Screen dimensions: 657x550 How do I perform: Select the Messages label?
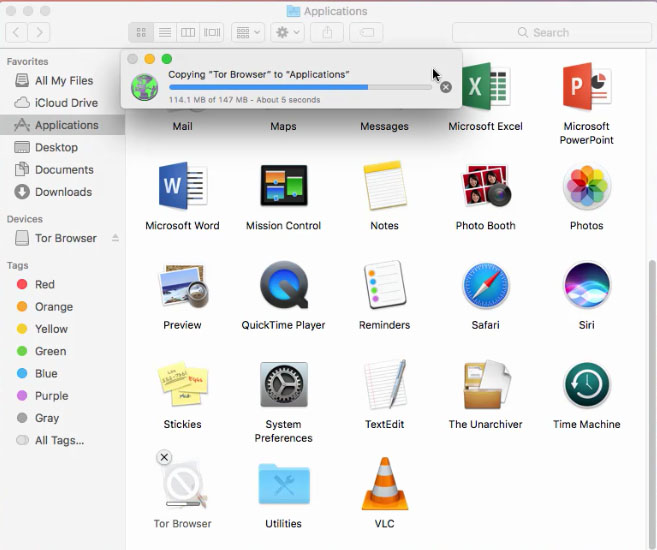pyautogui.click(x=384, y=126)
